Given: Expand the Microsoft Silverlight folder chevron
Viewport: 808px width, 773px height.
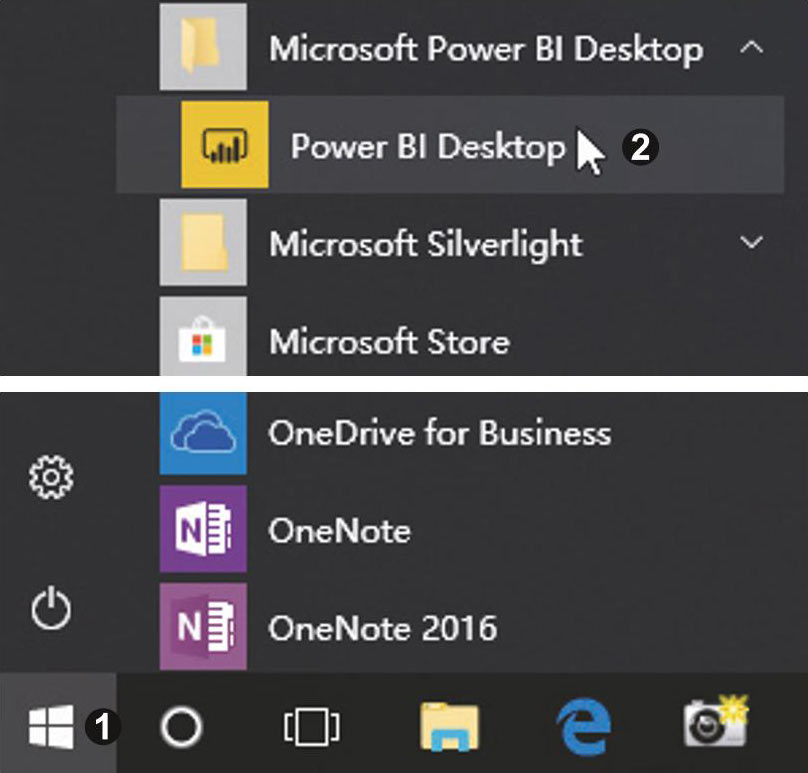Looking at the screenshot, I should 751,242.
